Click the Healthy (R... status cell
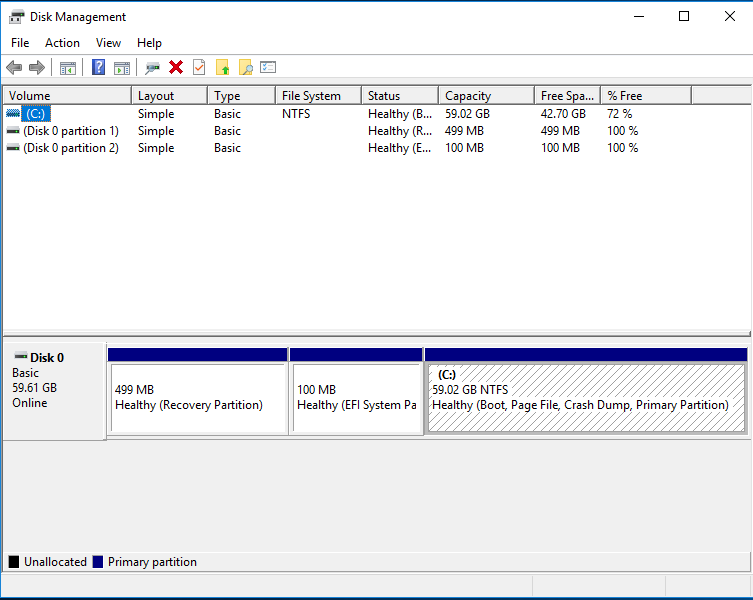Screen dimensions: 753x600 (400, 131)
